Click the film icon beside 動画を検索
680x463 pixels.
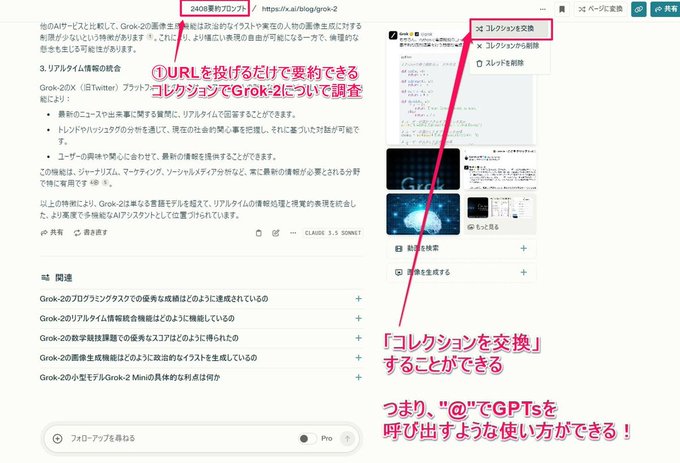point(399,249)
